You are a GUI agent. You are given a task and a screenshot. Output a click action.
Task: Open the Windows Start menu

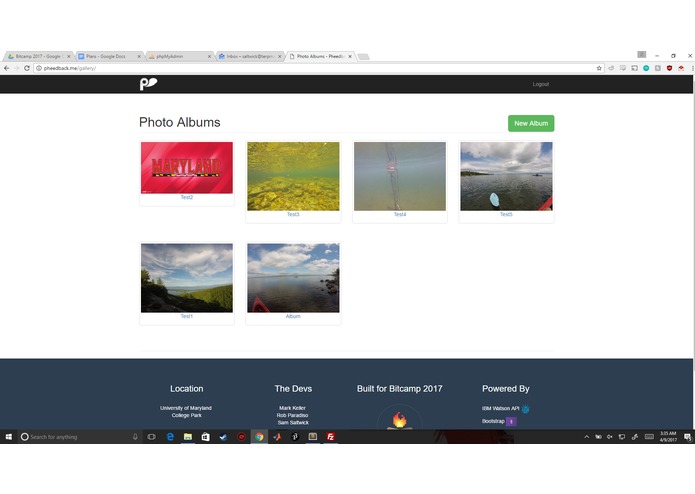click(x=8, y=437)
